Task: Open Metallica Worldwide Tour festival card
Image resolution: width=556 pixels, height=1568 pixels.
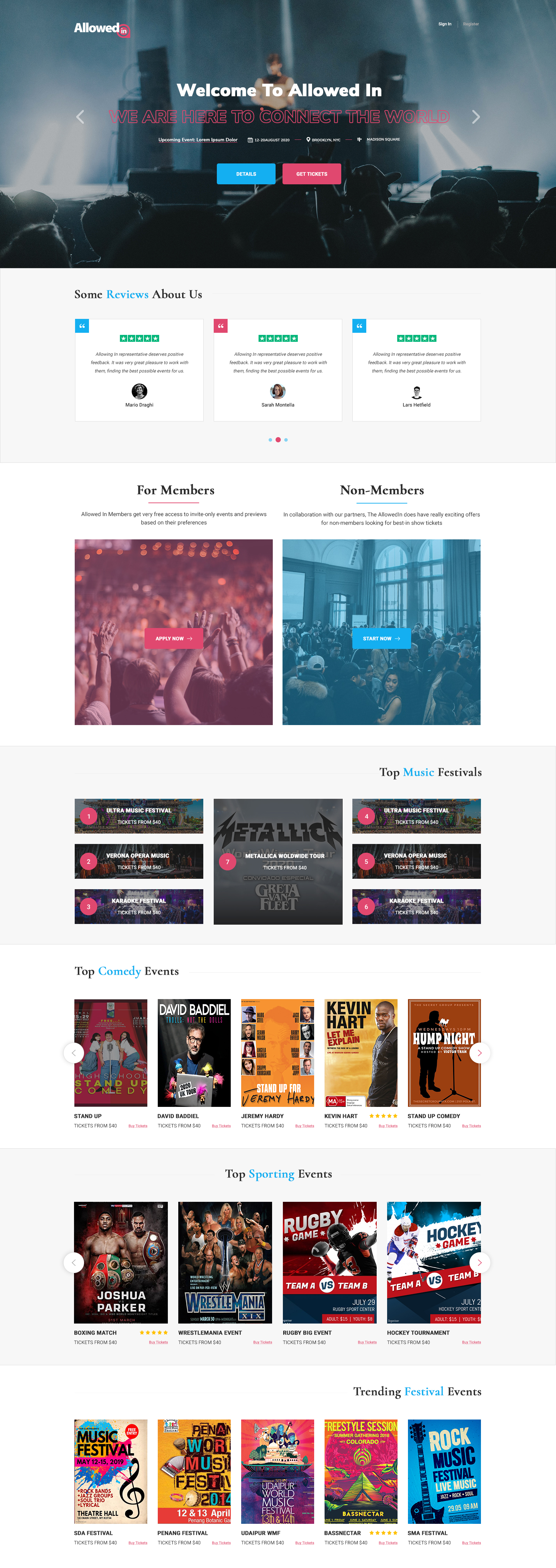Action: pyautogui.click(x=278, y=861)
